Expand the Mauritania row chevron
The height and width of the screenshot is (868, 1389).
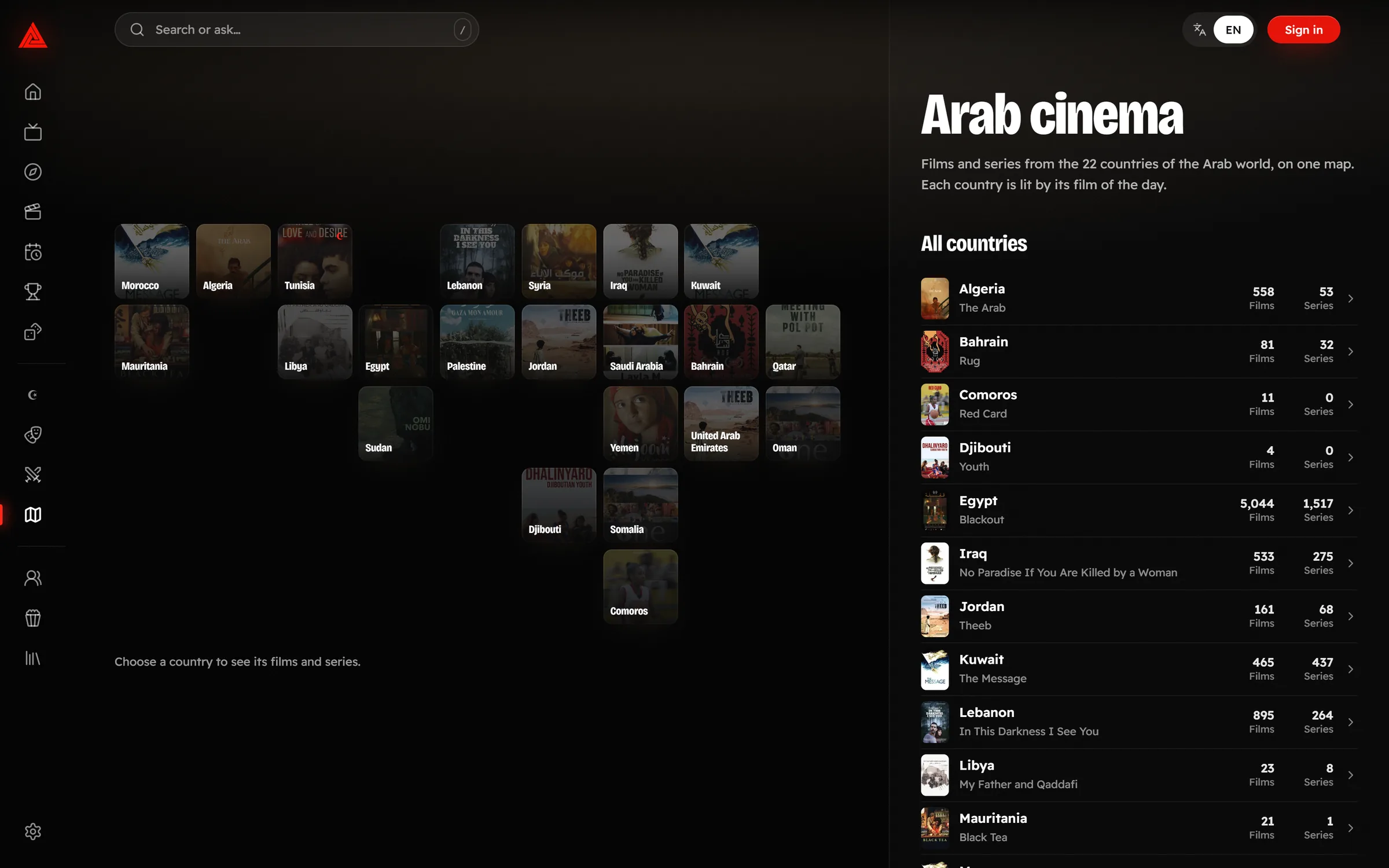point(1350,828)
